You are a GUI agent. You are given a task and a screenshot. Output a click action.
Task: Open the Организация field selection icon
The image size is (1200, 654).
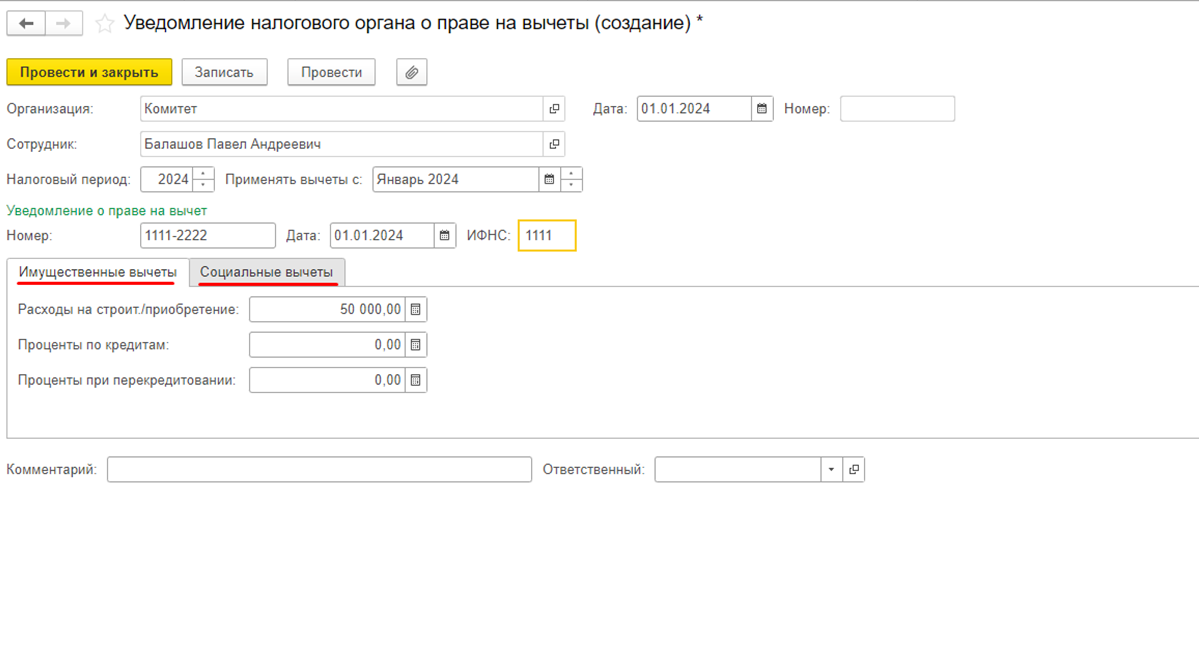tap(554, 109)
